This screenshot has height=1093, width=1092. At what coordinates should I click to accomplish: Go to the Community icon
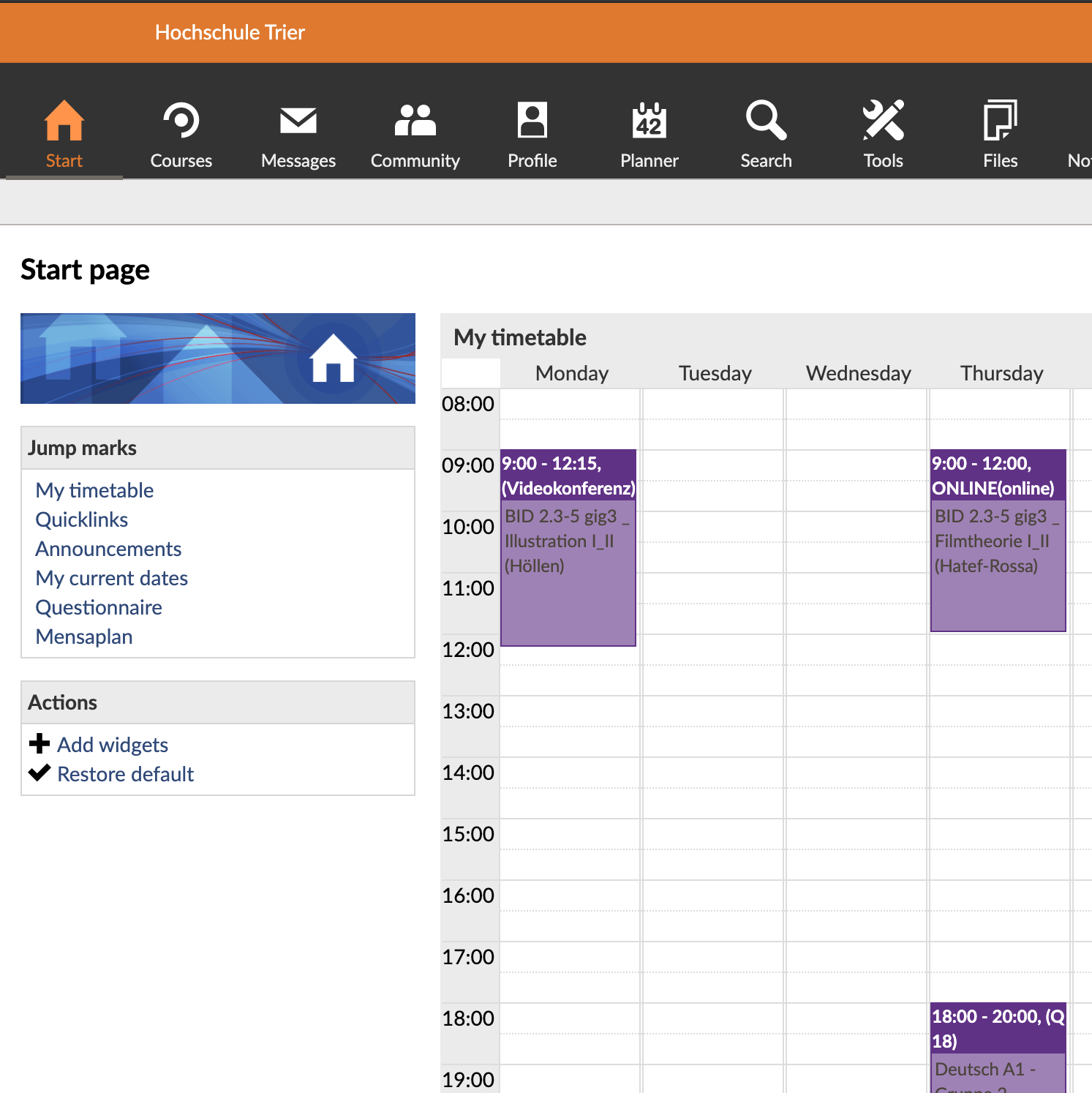pos(415,121)
